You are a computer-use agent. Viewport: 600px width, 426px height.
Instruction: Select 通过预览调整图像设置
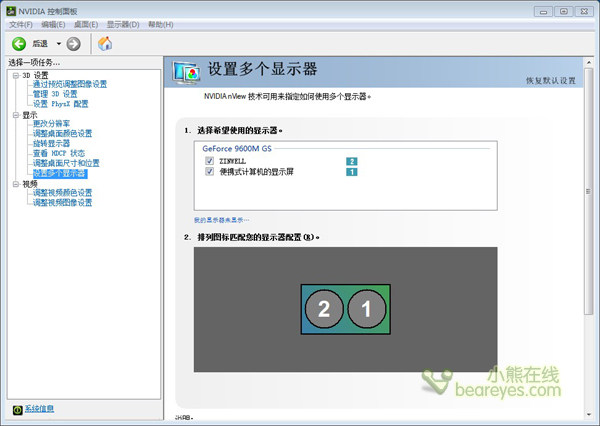point(70,84)
